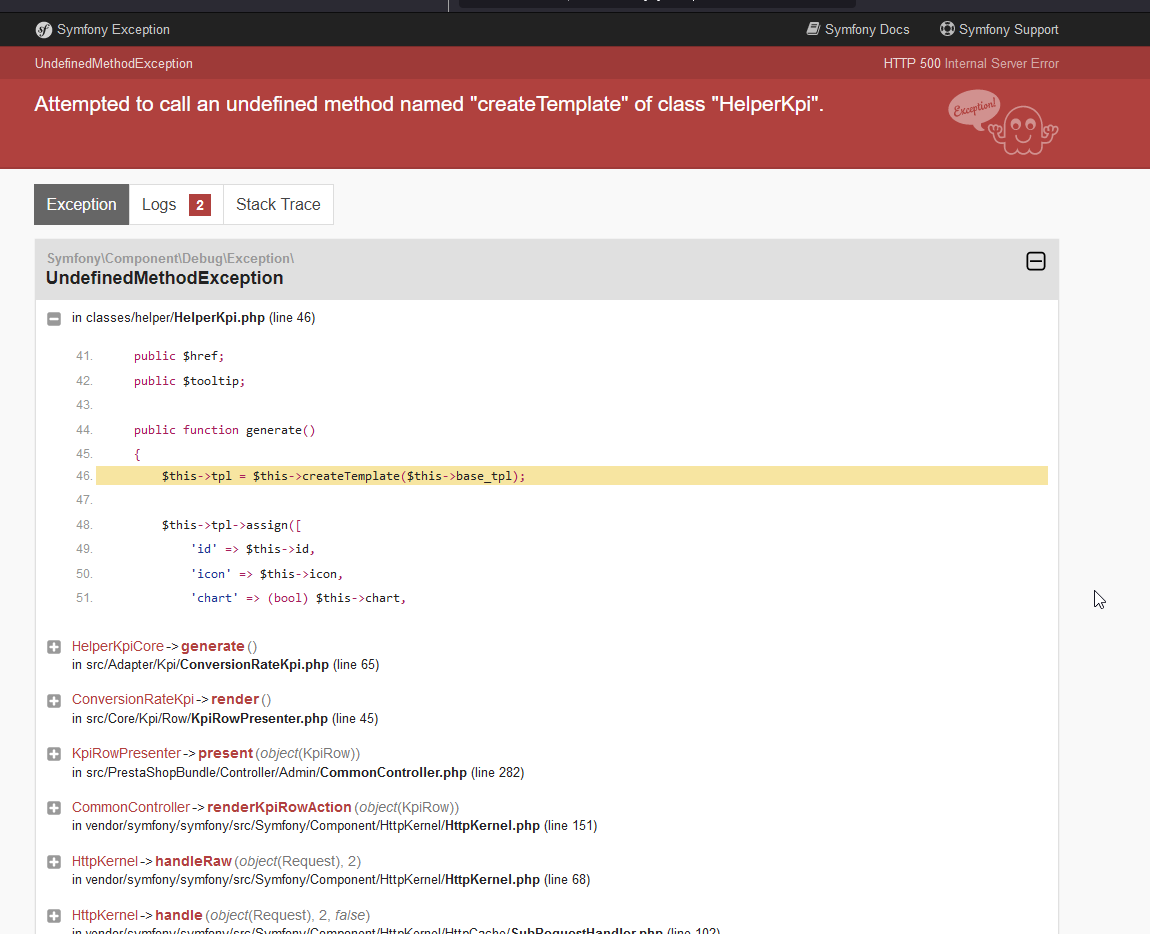Click the "'icon' => $this->icon," code line

(x=267, y=574)
